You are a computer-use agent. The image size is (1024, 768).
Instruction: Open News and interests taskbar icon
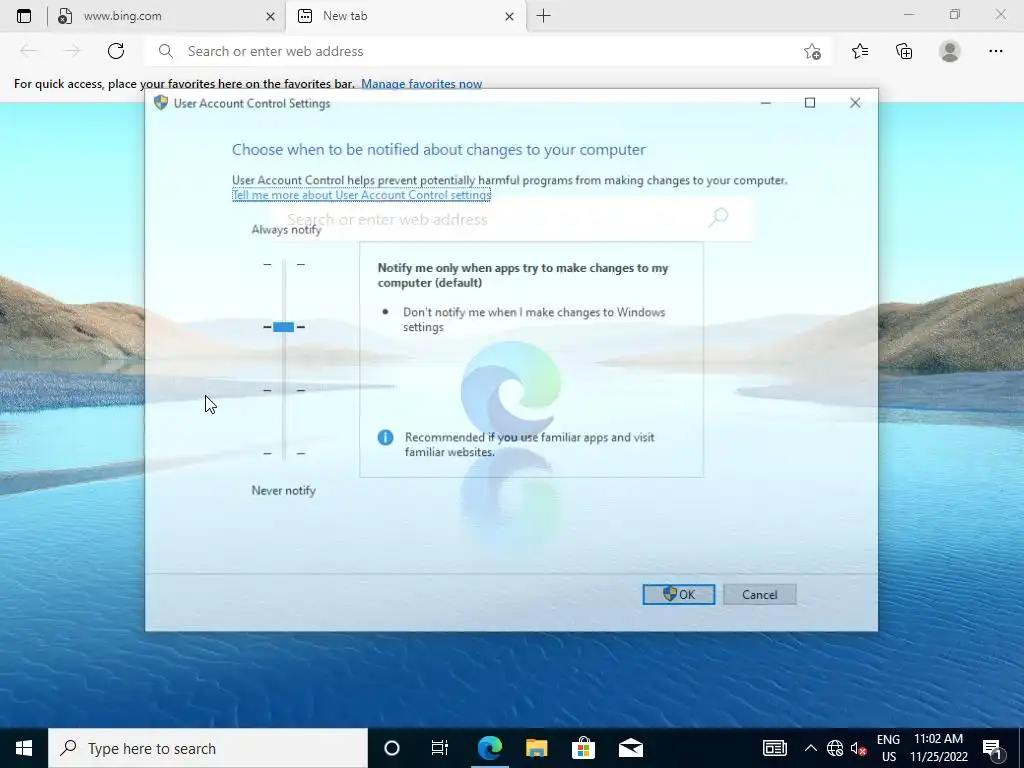click(775, 748)
